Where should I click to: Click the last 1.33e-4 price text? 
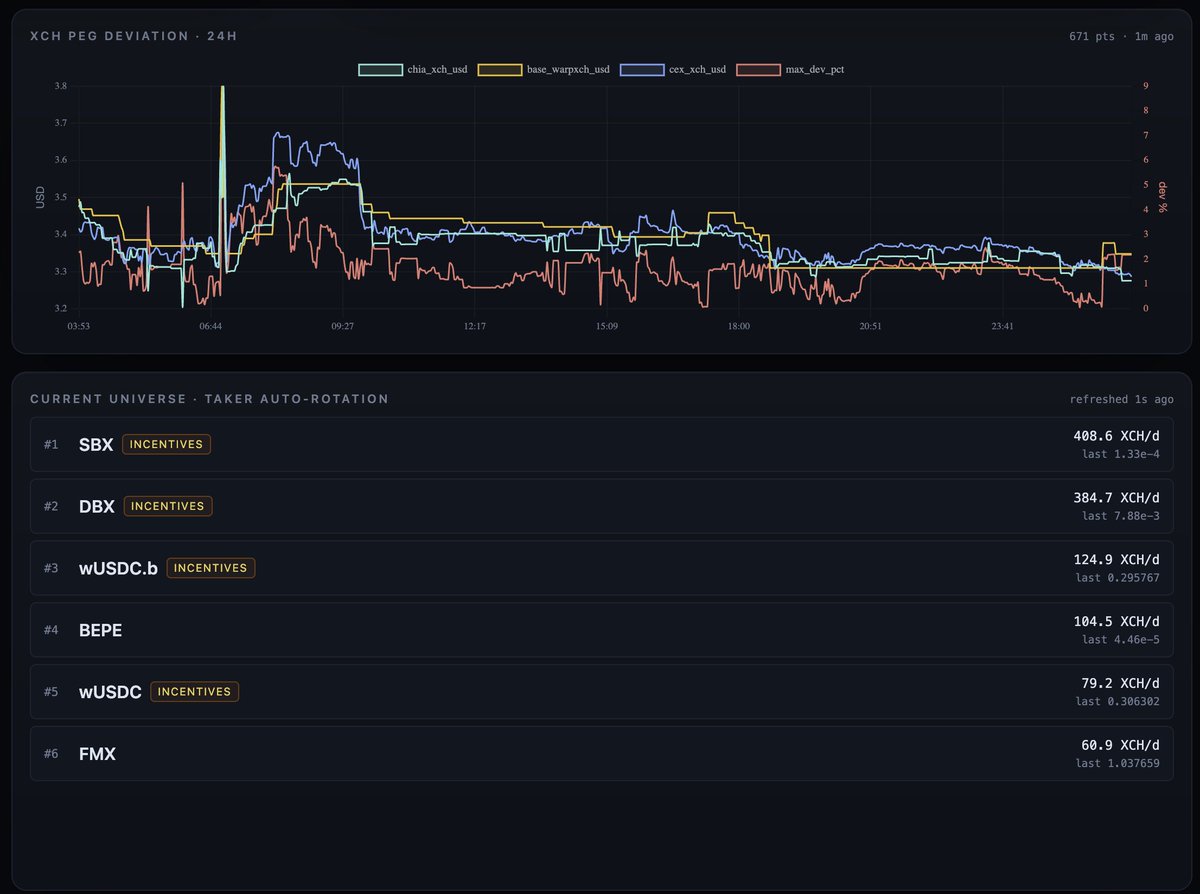1121,454
